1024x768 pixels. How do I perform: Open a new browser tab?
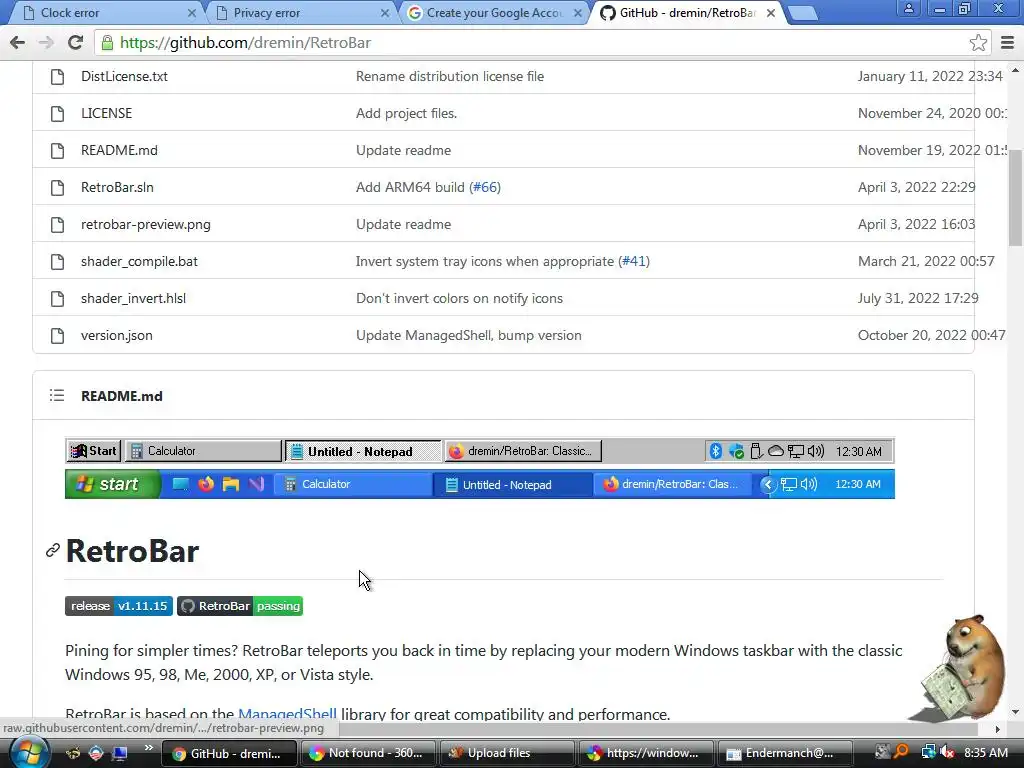802,13
